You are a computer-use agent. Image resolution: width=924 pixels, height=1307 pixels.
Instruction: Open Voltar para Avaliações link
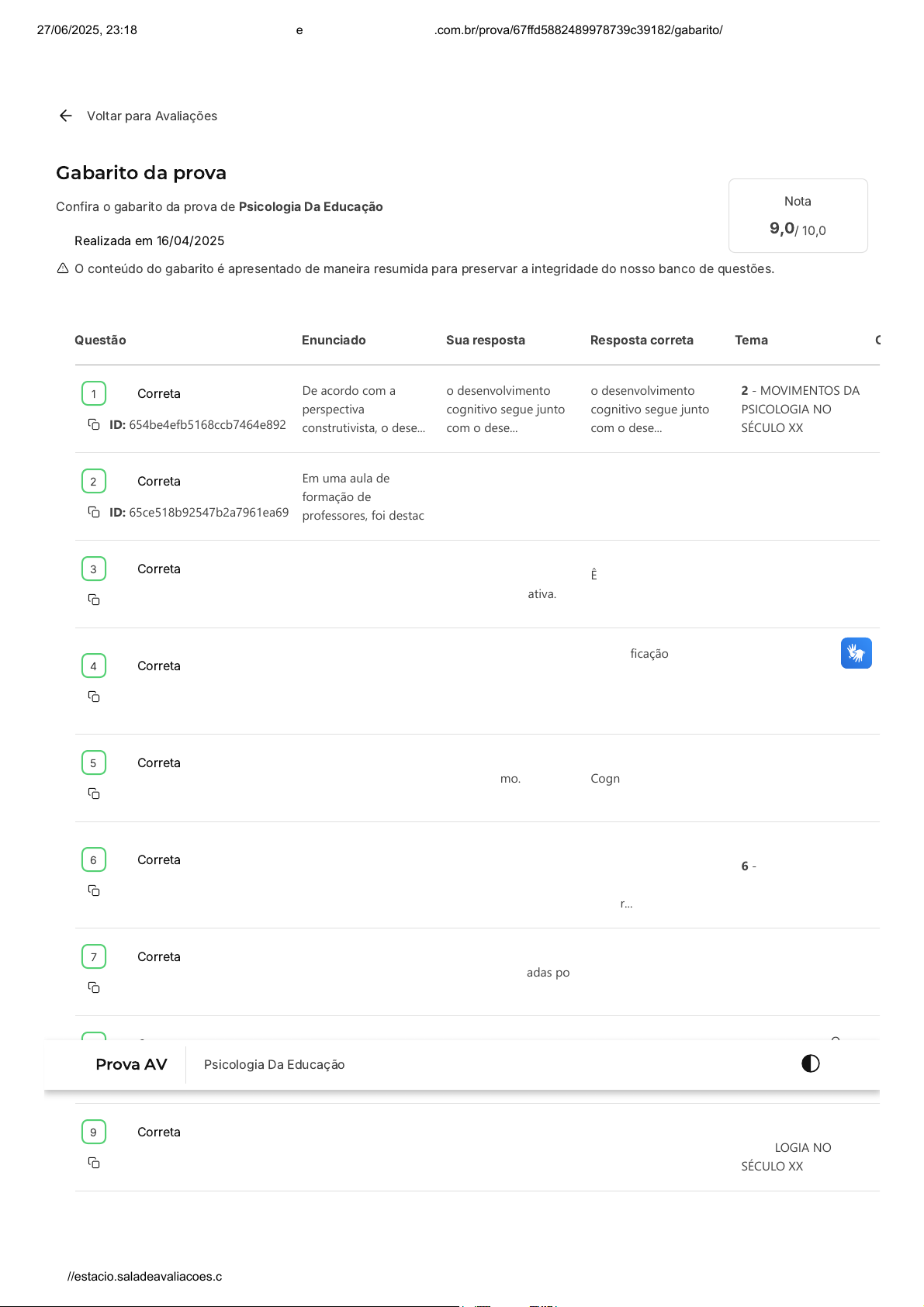click(152, 116)
